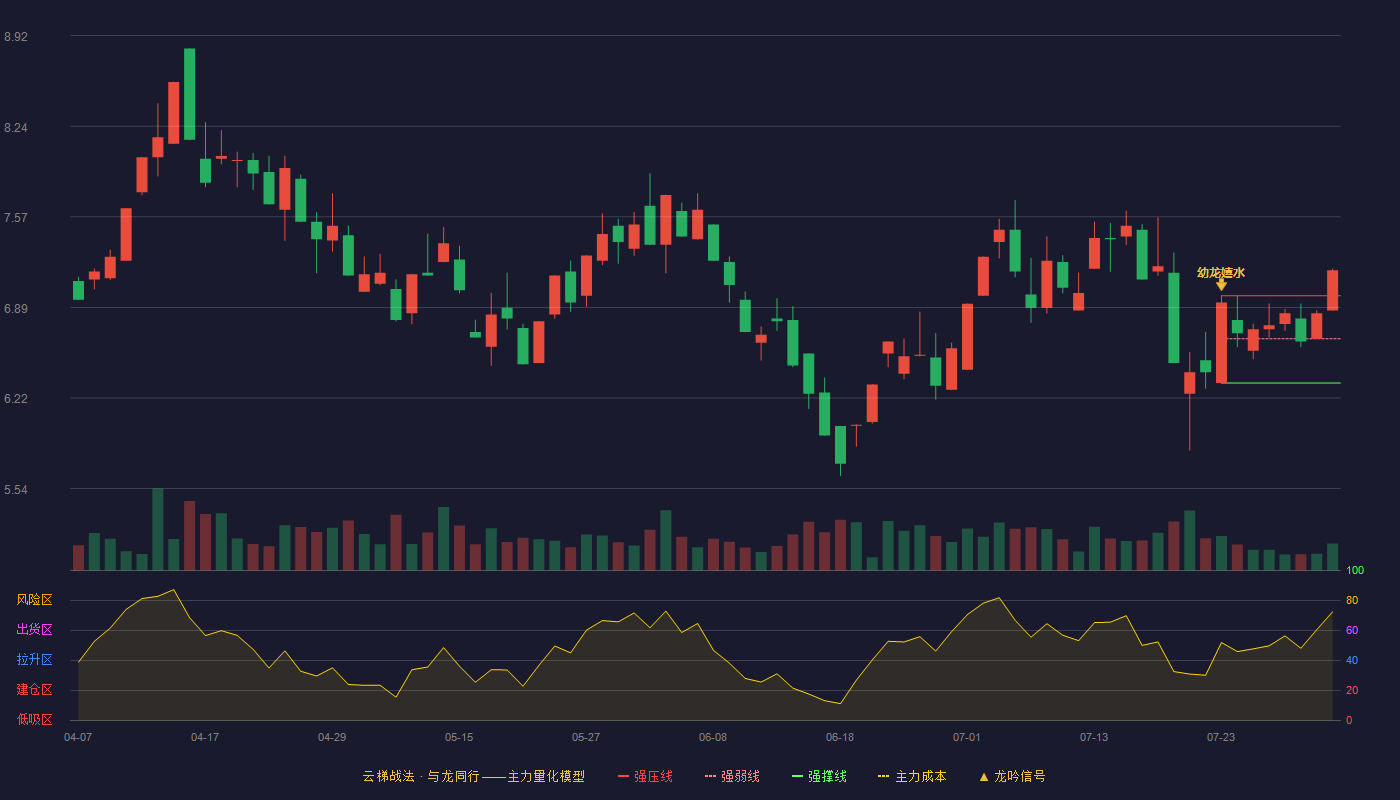The height and width of the screenshot is (800, 1400).
Task: Click the 20 indicator scale value
Action: tap(1352, 690)
